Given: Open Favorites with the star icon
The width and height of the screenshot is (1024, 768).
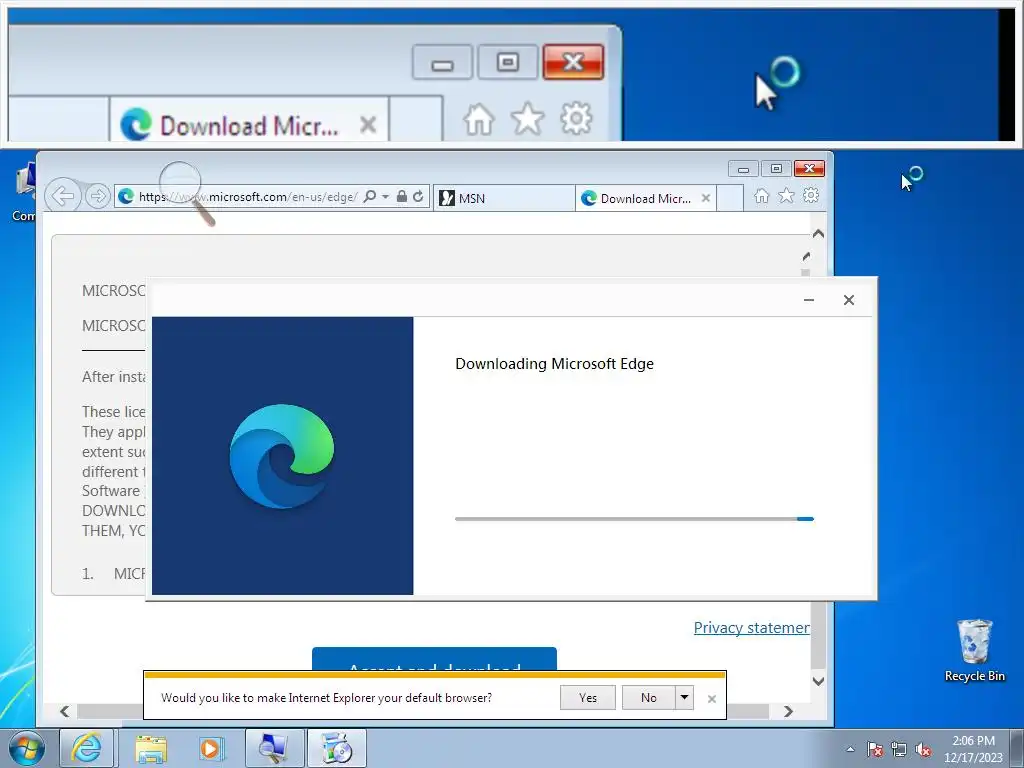Looking at the screenshot, I should click(786, 195).
